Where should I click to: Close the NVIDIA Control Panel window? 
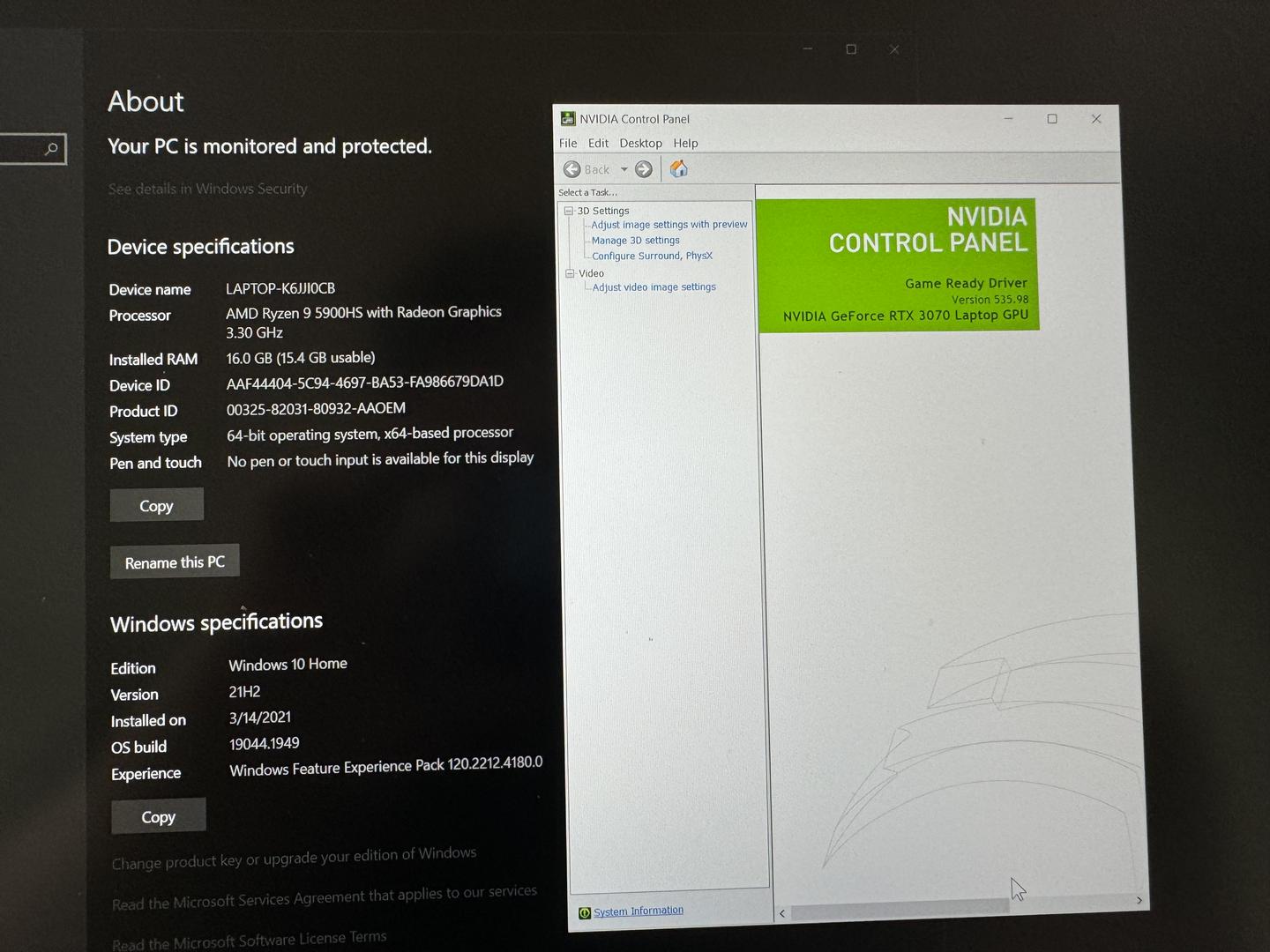coord(1096,119)
